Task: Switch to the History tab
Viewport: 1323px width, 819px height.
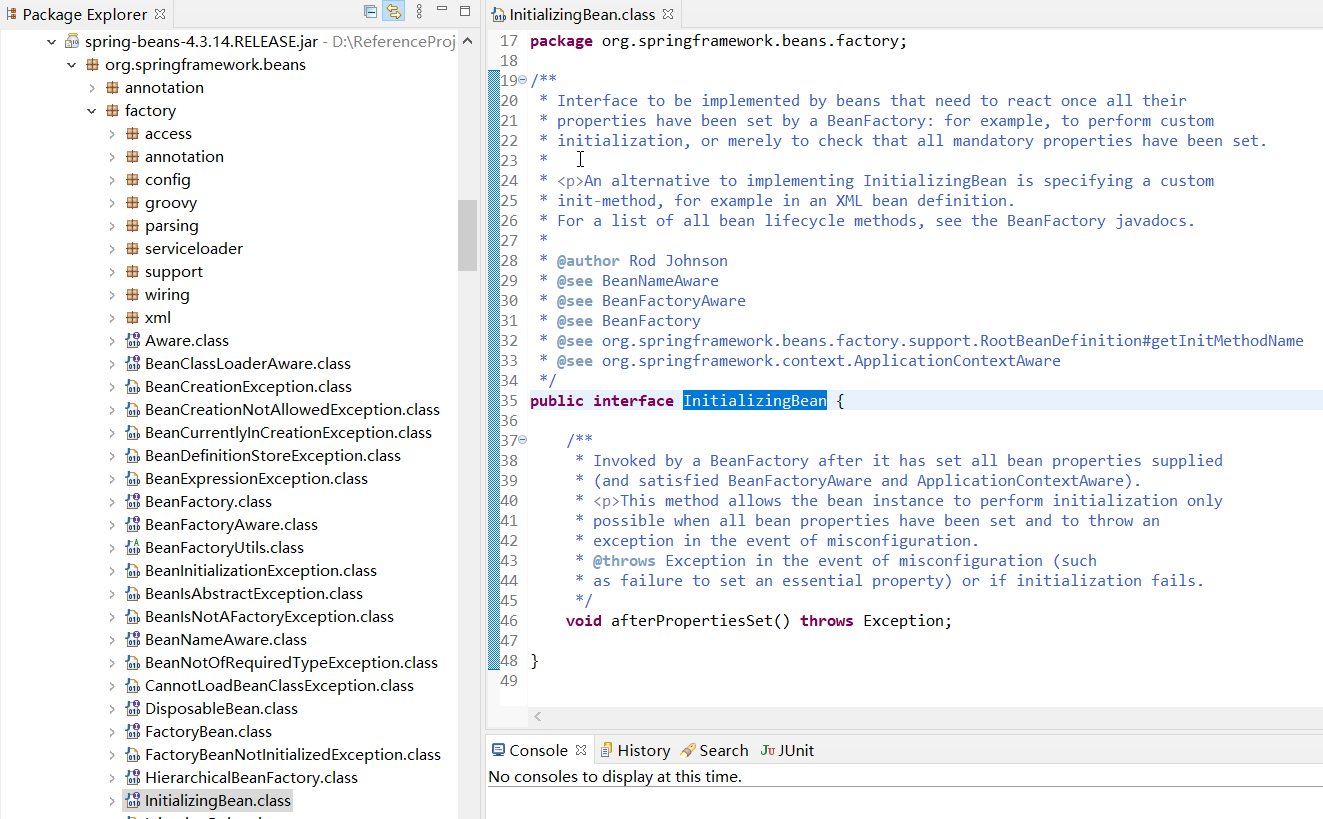Action: (643, 751)
